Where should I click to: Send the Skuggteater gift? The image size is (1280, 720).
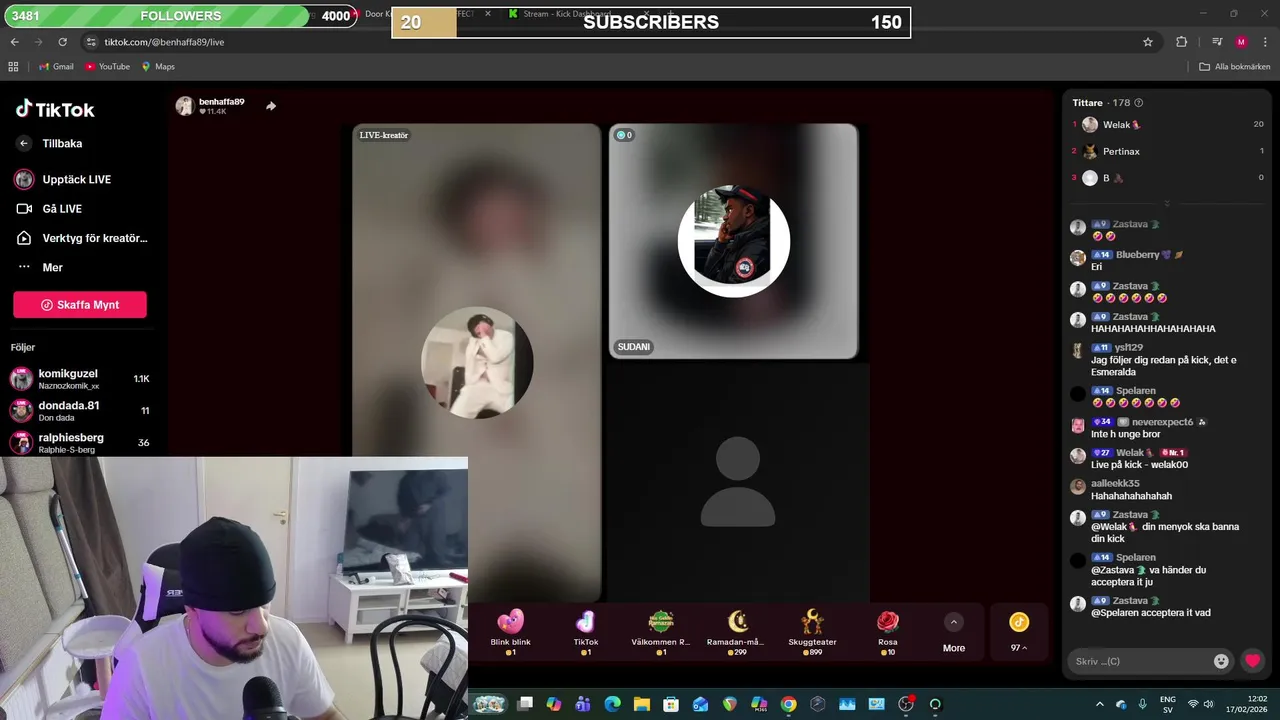coord(812,632)
